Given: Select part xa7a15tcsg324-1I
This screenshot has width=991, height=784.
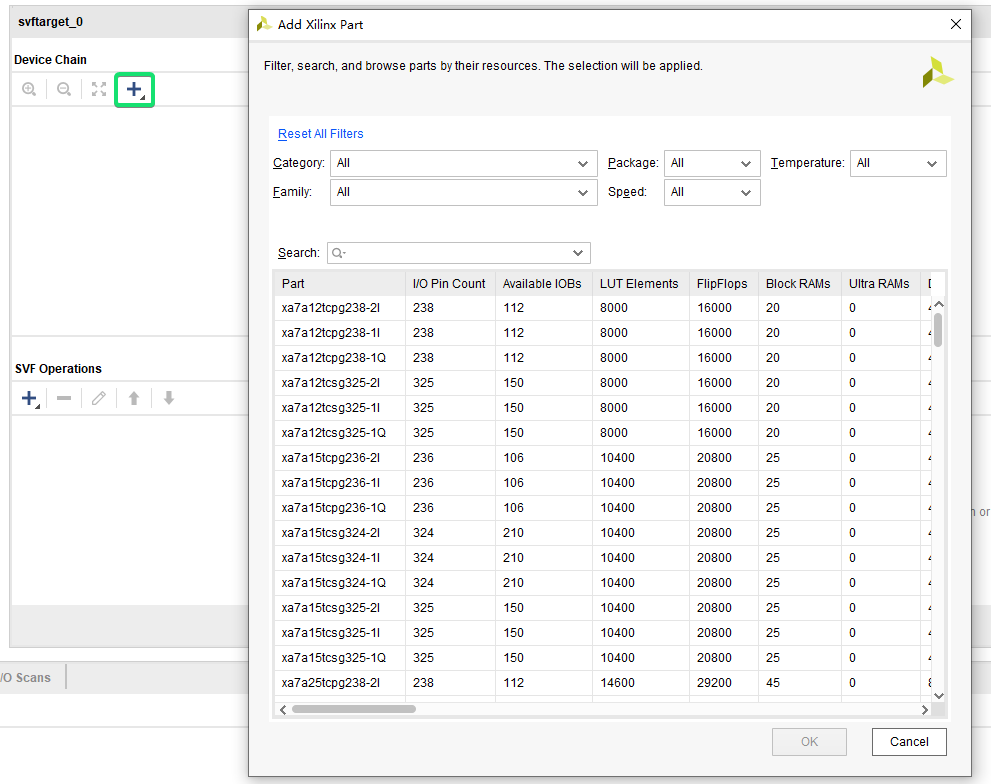Looking at the screenshot, I should pyautogui.click(x=602, y=558).
